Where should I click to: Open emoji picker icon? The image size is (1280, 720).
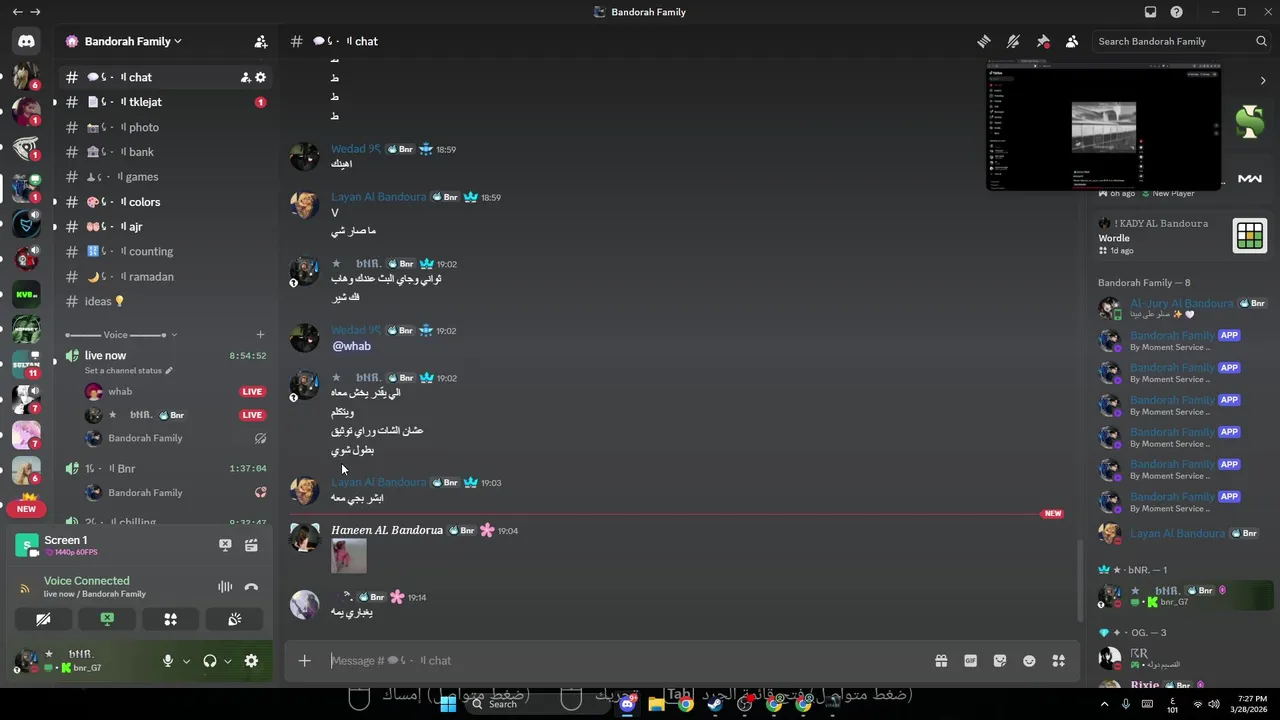tap(1029, 660)
